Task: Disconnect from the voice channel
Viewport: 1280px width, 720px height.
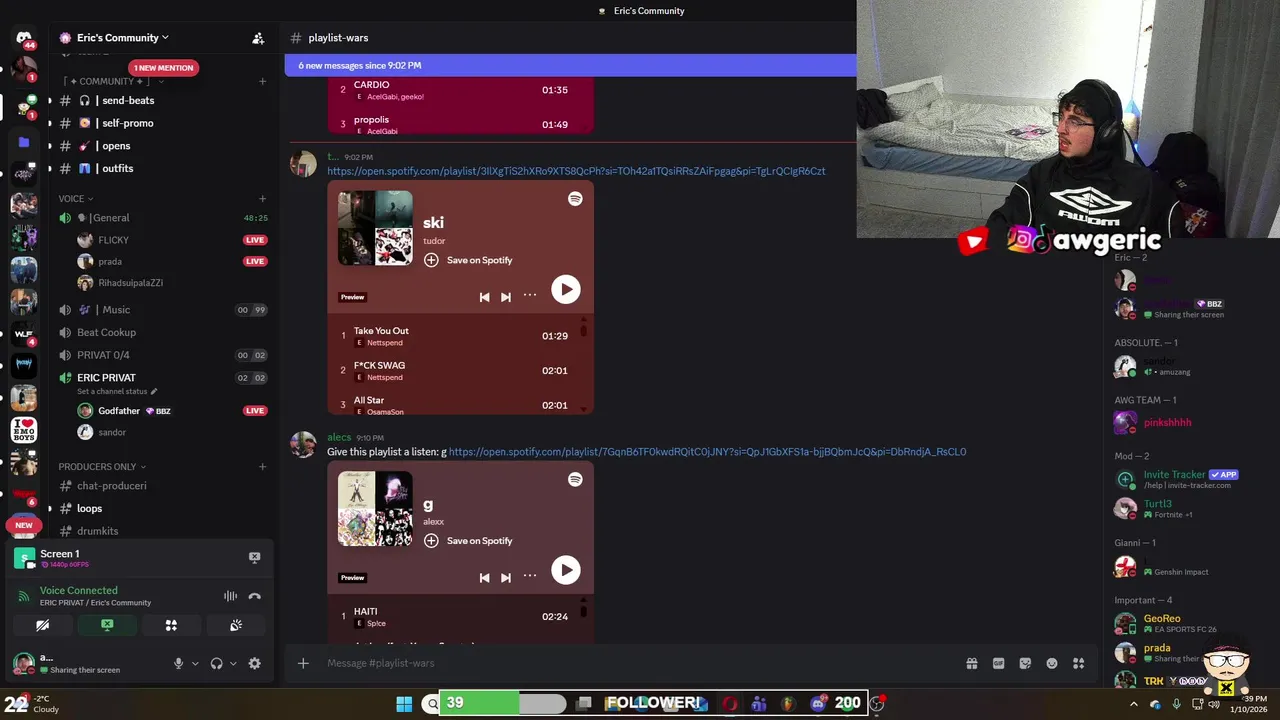Action: pyautogui.click(x=254, y=596)
